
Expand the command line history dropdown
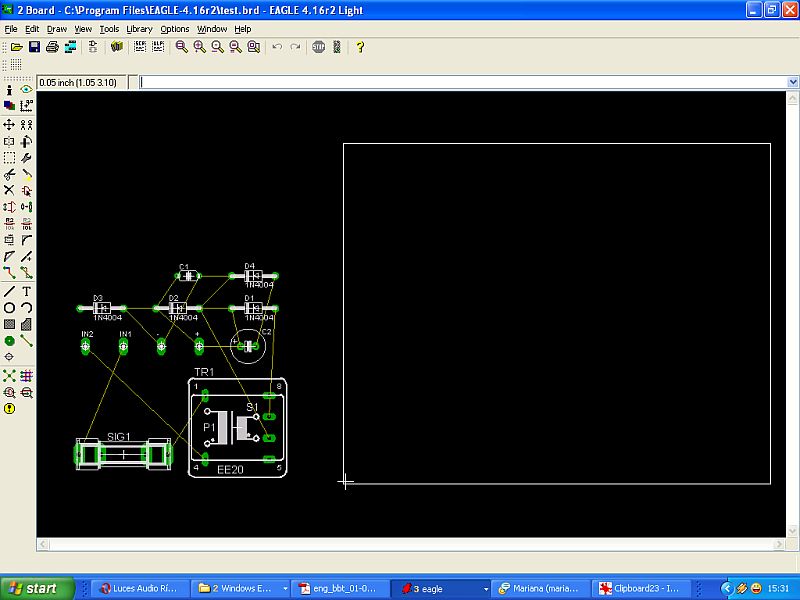(x=793, y=82)
